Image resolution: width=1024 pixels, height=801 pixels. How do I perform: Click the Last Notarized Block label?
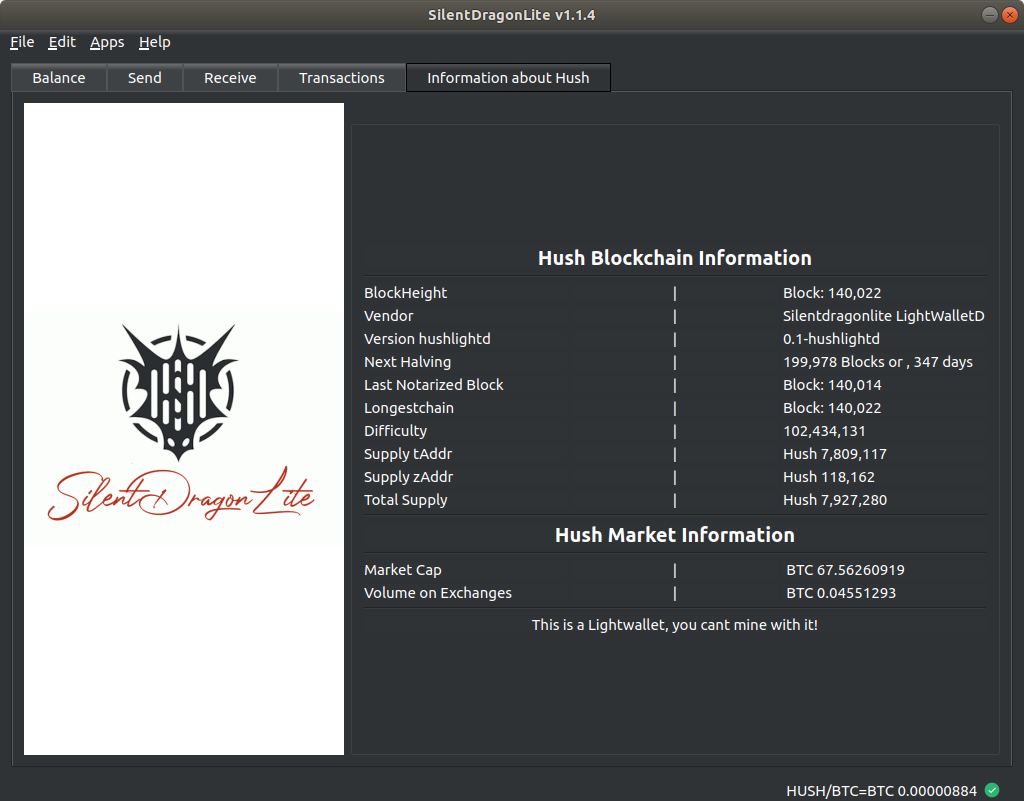[x=434, y=385]
